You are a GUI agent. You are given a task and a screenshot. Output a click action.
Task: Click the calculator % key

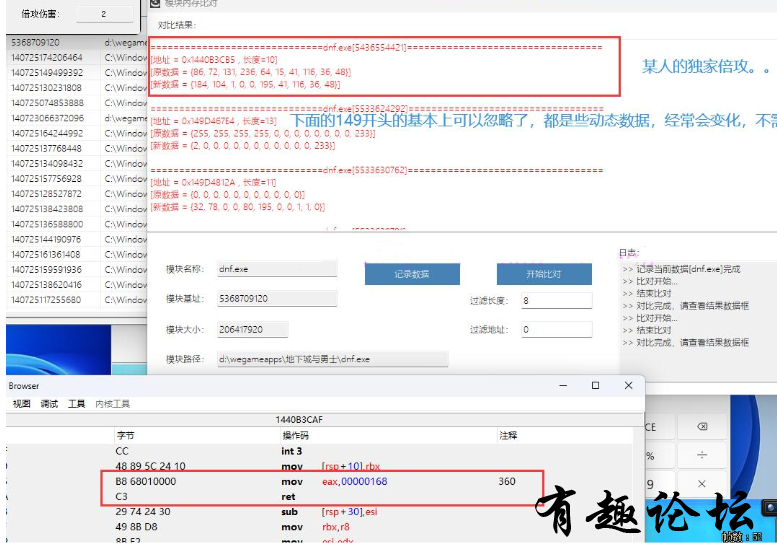pyautogui.click(x=659, y=455)
